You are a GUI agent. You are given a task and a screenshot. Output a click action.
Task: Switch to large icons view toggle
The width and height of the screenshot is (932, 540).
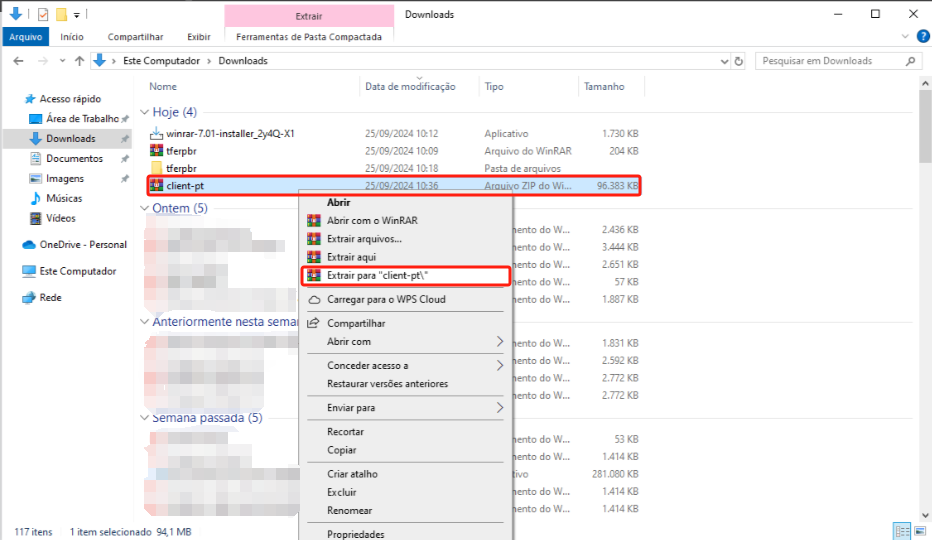918,531
